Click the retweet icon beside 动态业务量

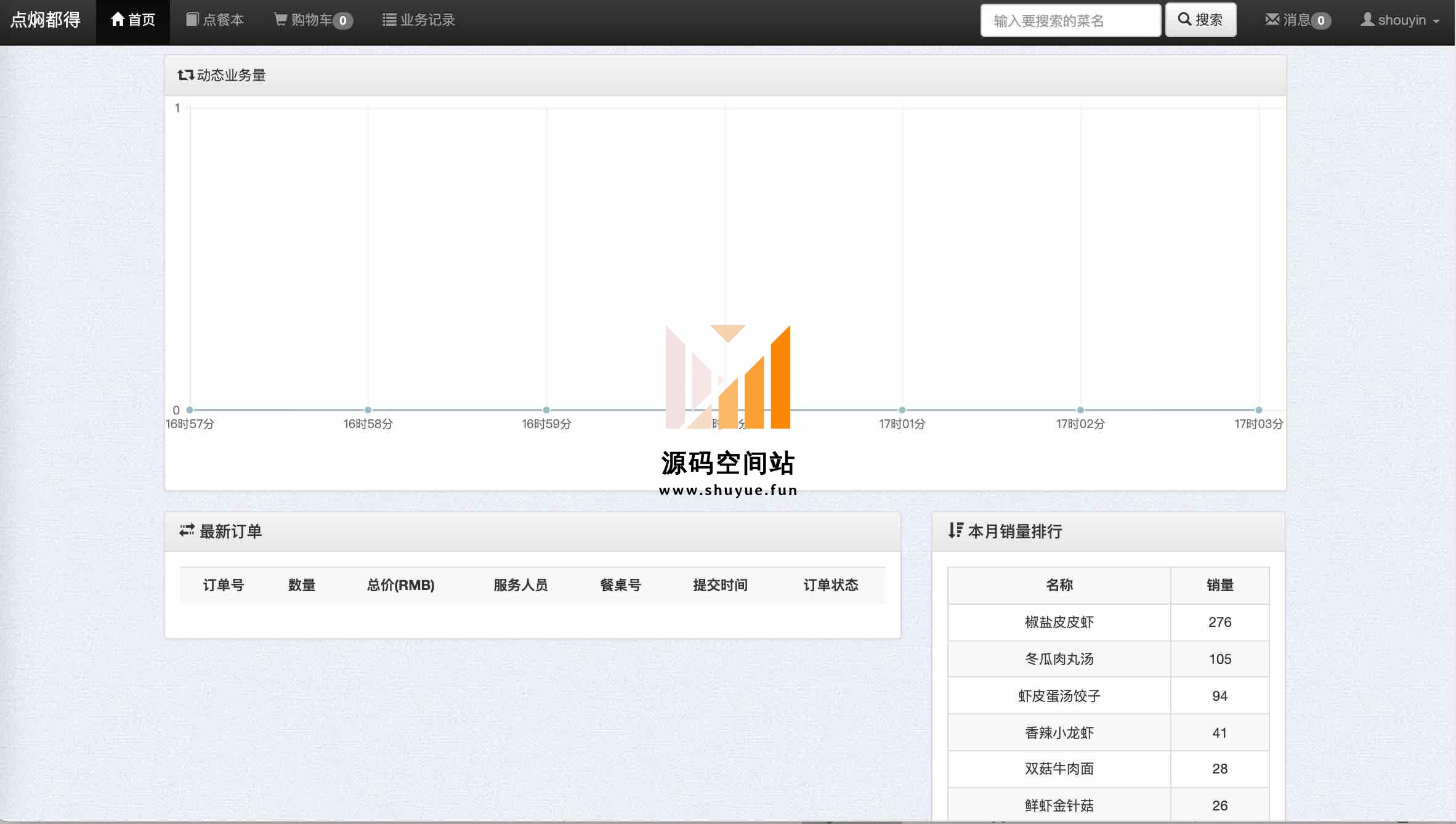[x=185, y=75]
